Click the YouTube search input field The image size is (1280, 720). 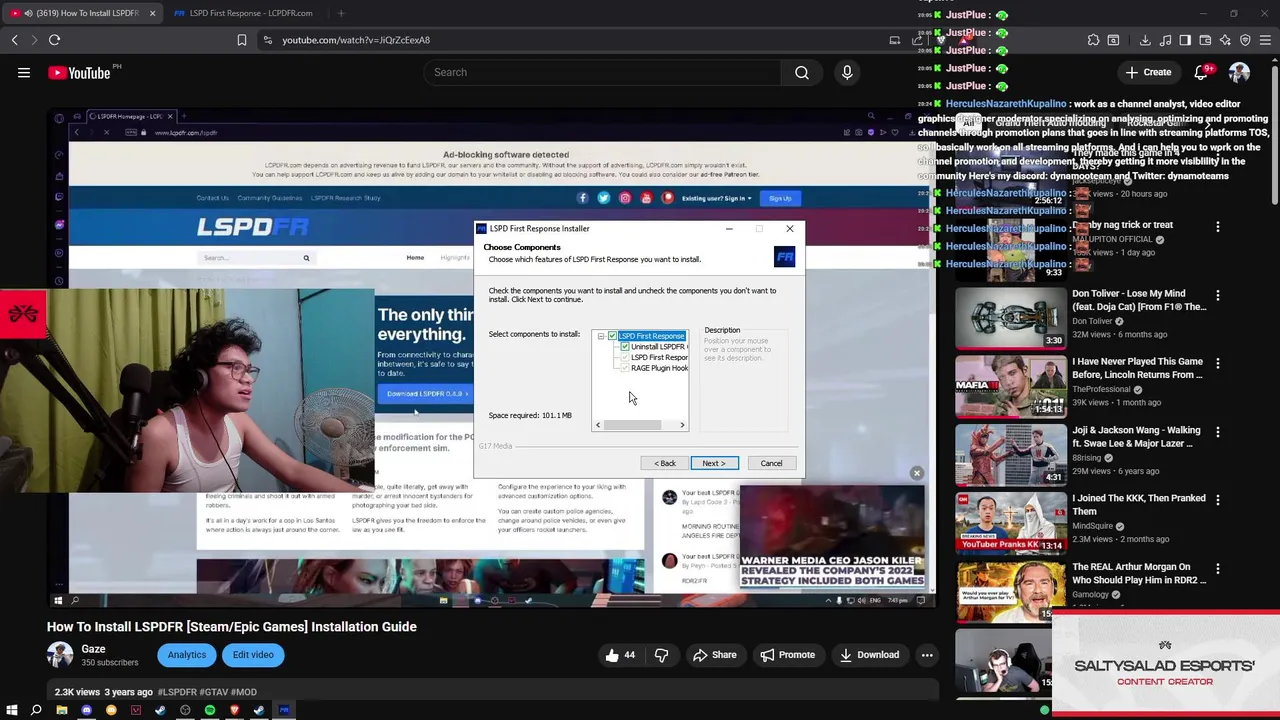tap(600, 72)
